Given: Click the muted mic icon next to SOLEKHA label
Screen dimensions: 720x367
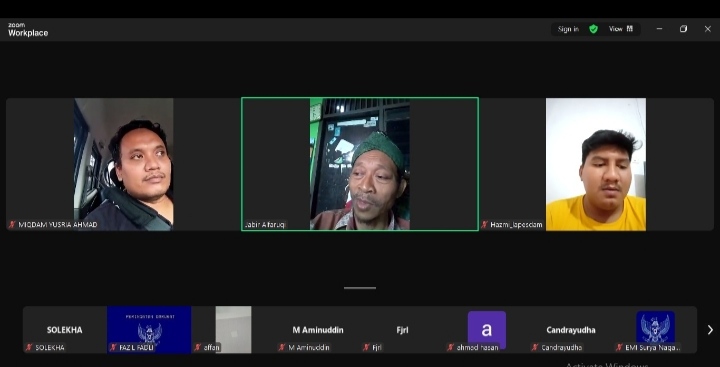Looking at the screenshot, I should tap(29, 347).
